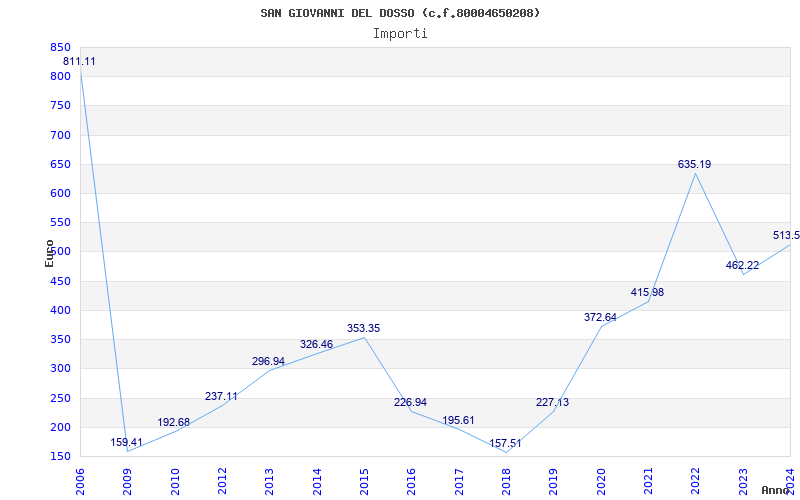Select the 296.94 value label

point(268,362)
